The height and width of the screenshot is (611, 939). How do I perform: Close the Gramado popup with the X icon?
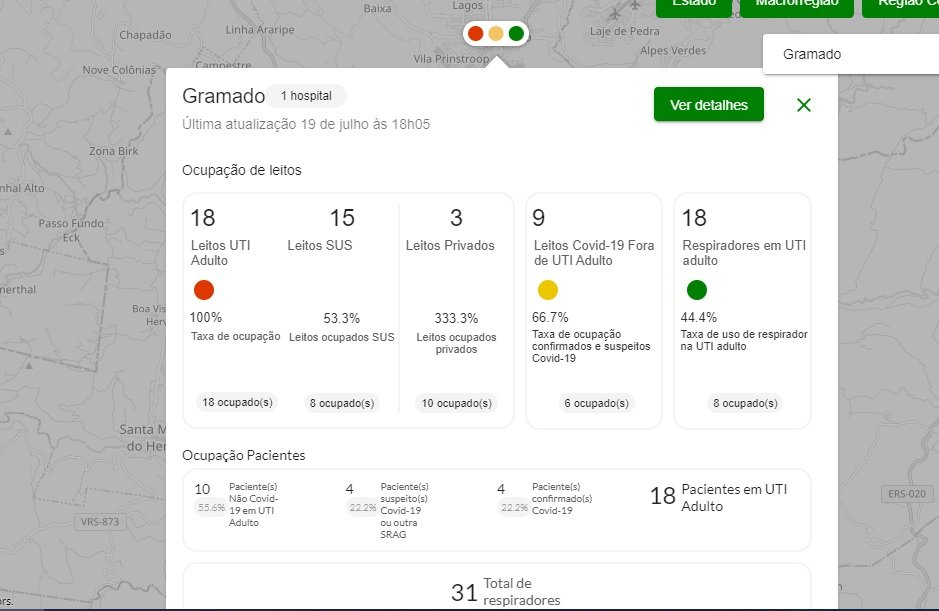pos(804,105)
